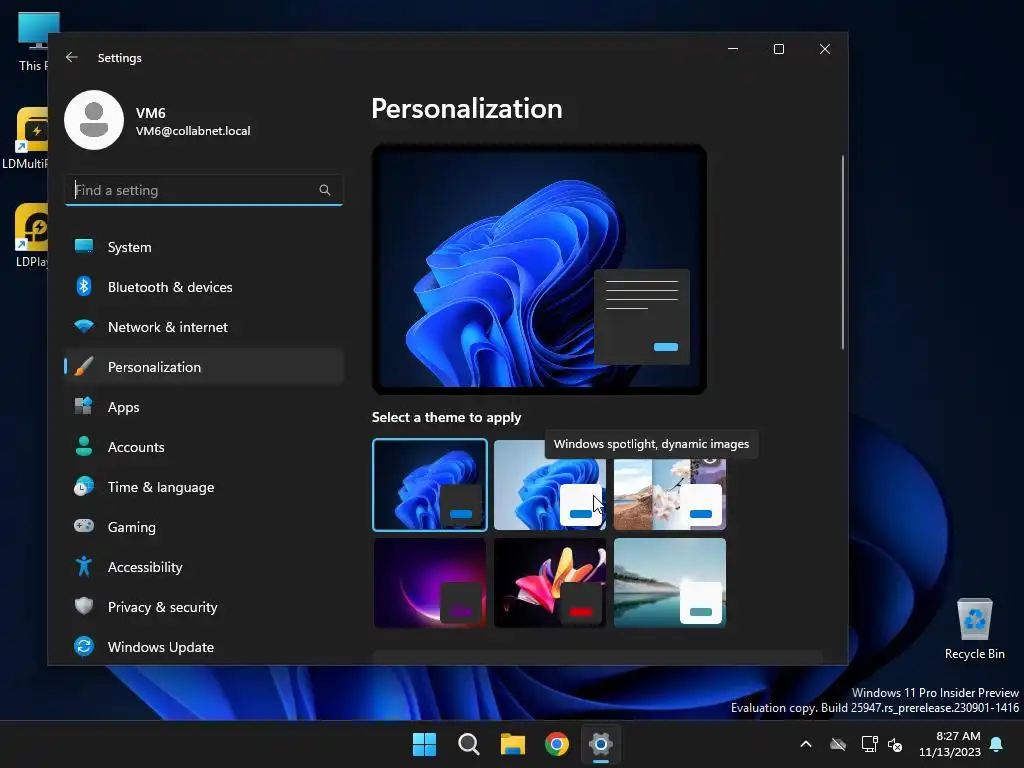Click the Network wifi icon
The image size is (1024, 768).
(84, 326)
